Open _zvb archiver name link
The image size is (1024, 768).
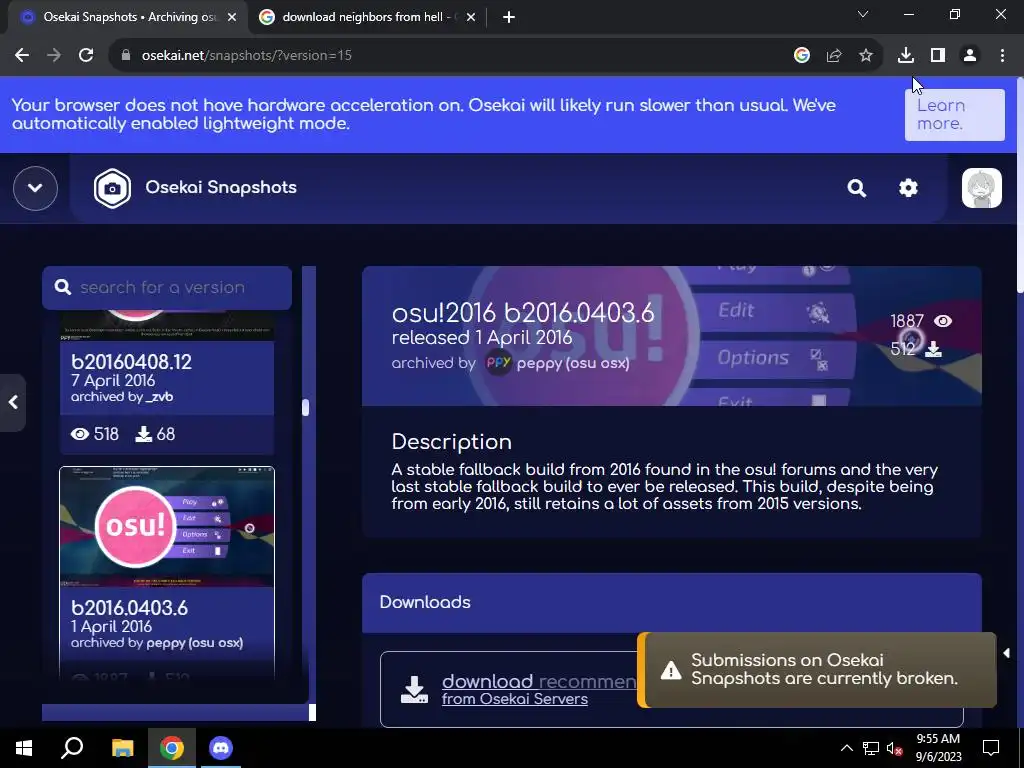tap(159, 397)
